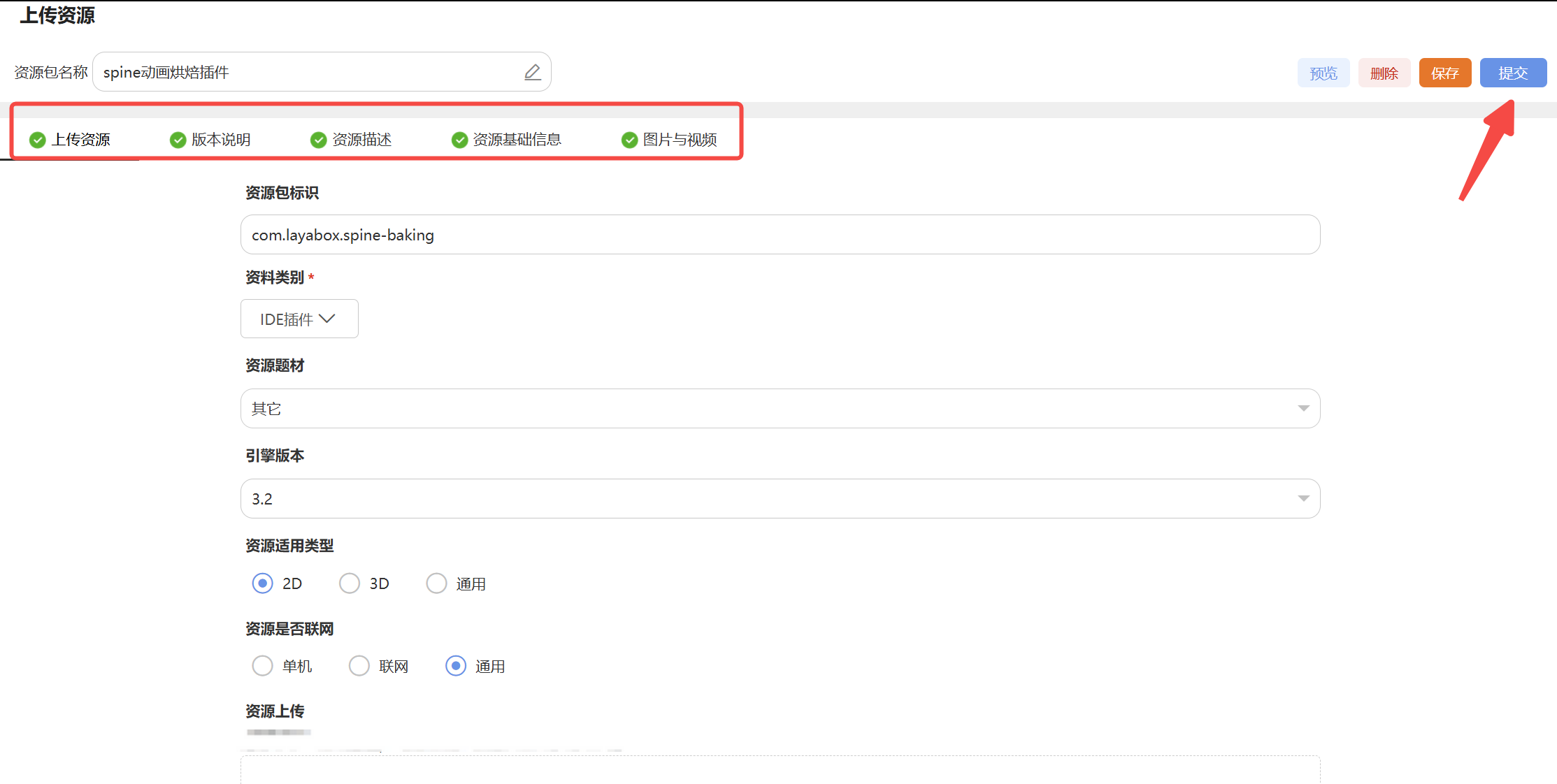1557x784 pixels.
Task: Click the 资源包标识 input field
Action: coord(780,235)
